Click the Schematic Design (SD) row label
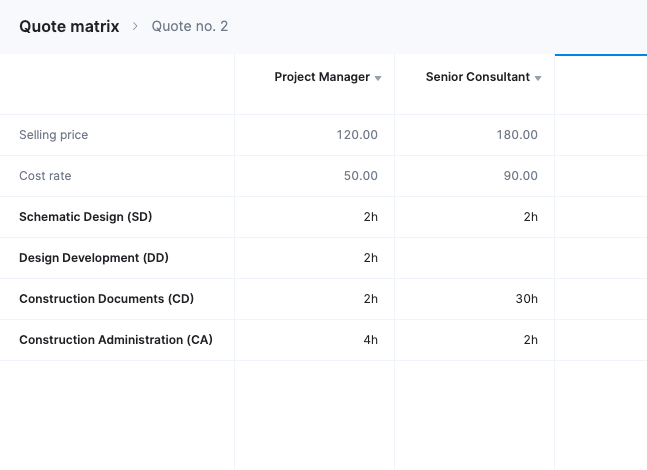 point(86,217)
